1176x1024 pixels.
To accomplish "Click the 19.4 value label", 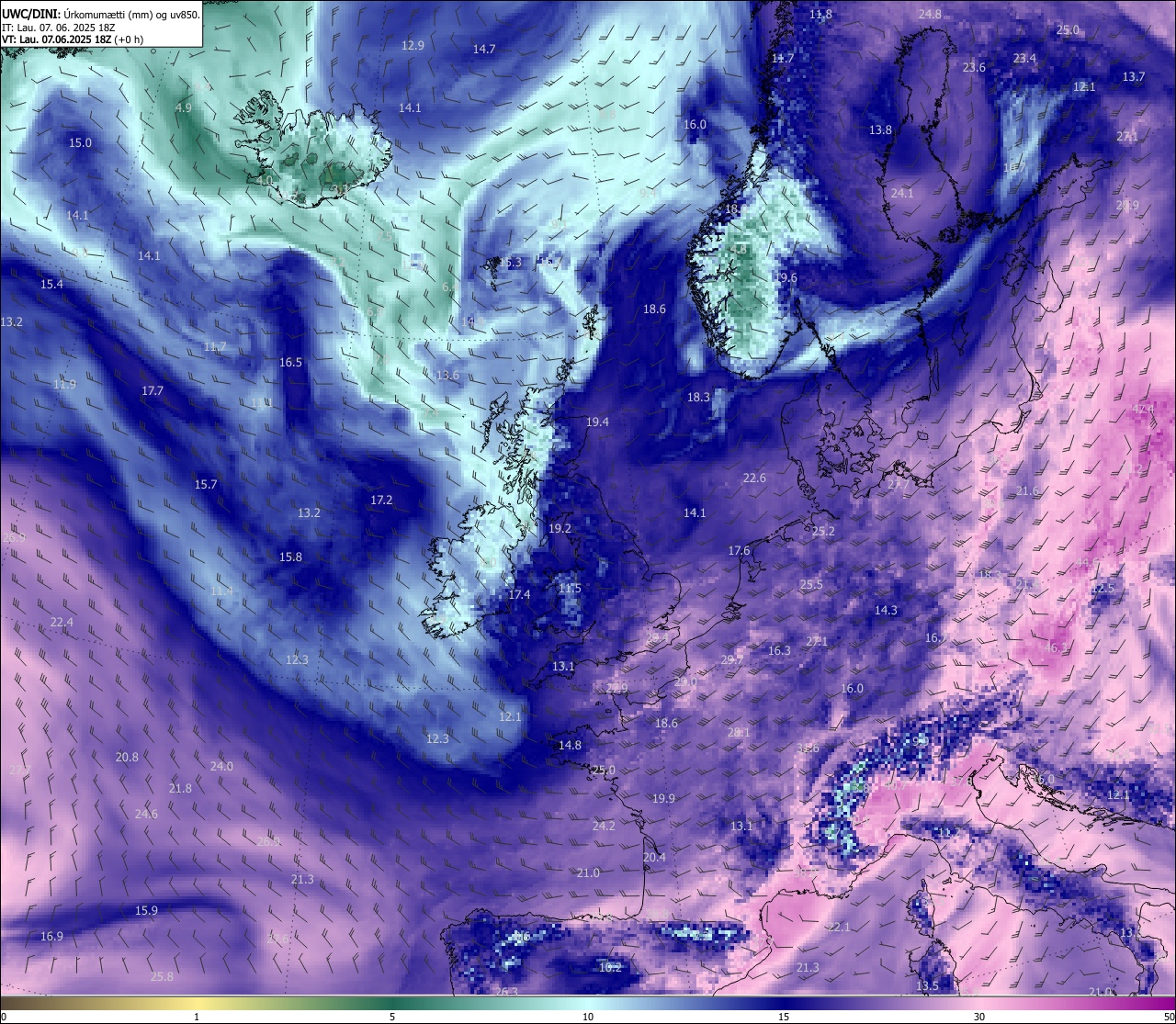I will pyautogui.click(x=597, y=422).
